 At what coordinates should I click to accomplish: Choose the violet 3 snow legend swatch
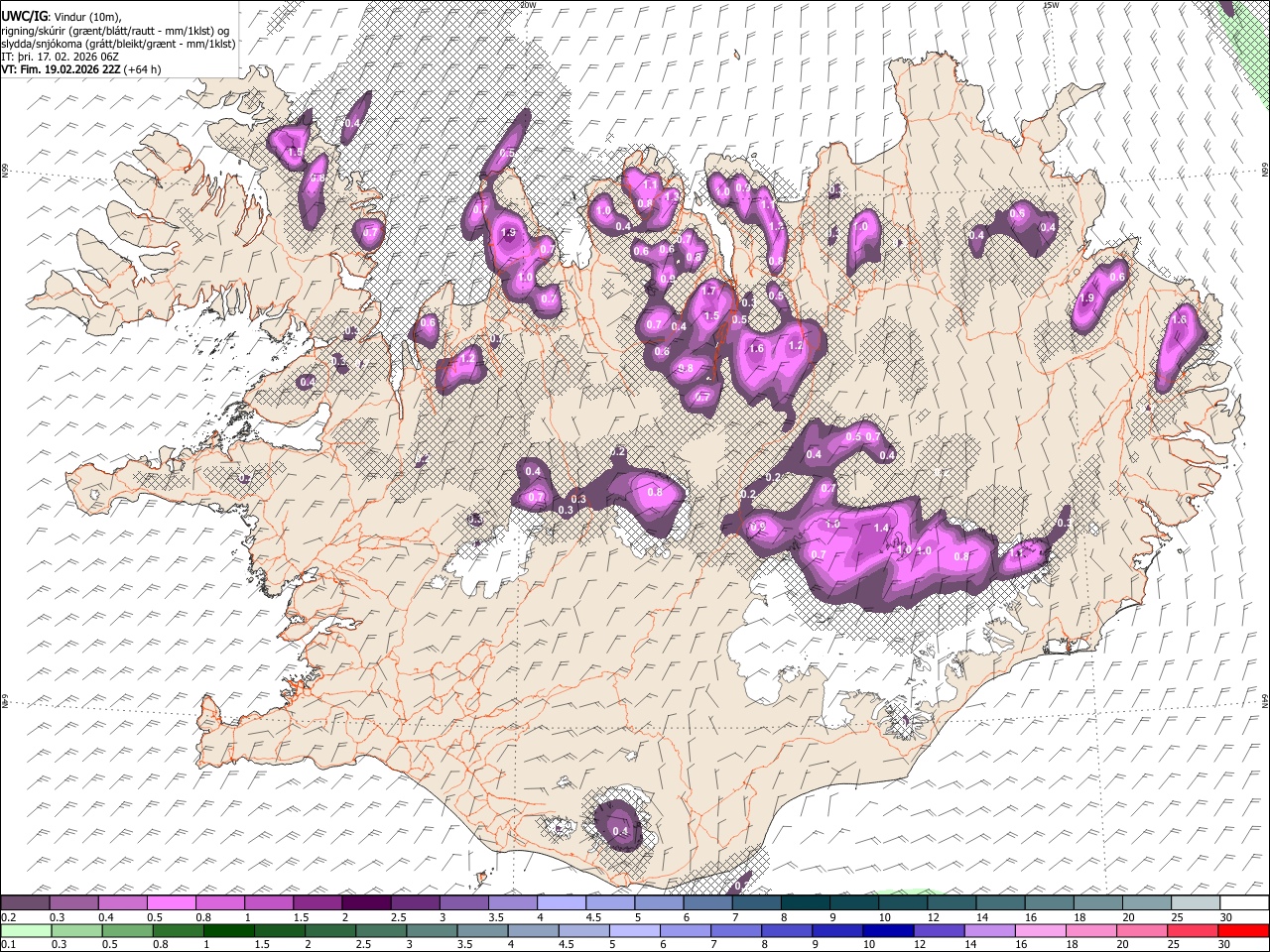pyautogui.click(x=463, y=903)
